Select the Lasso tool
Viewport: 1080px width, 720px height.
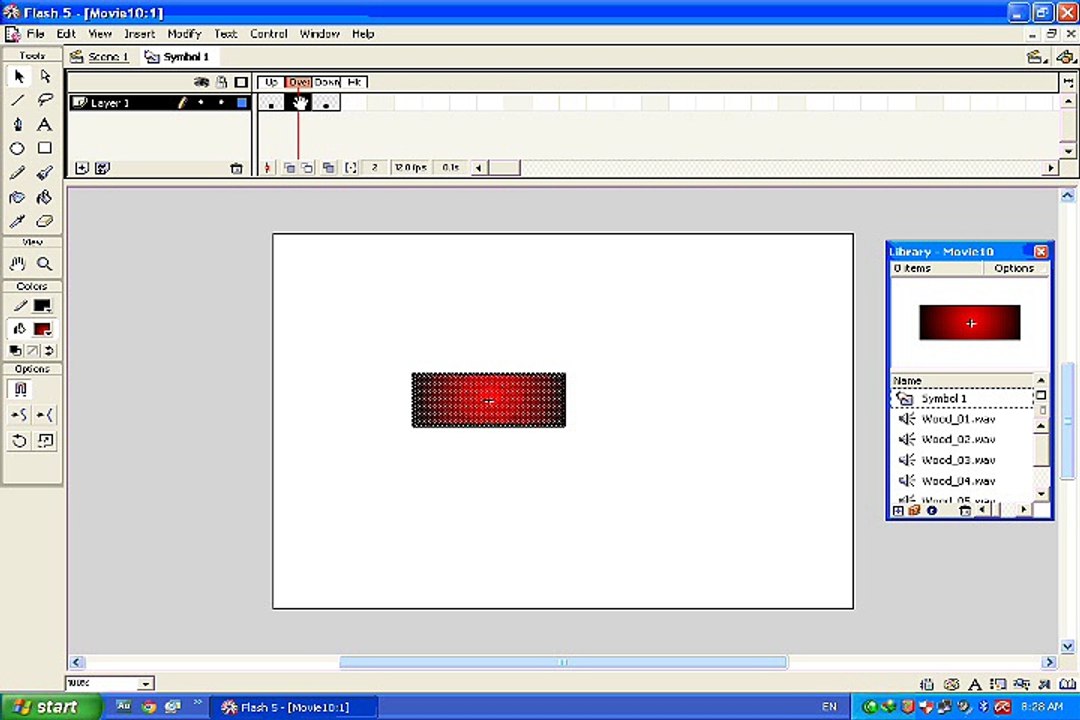45,101
